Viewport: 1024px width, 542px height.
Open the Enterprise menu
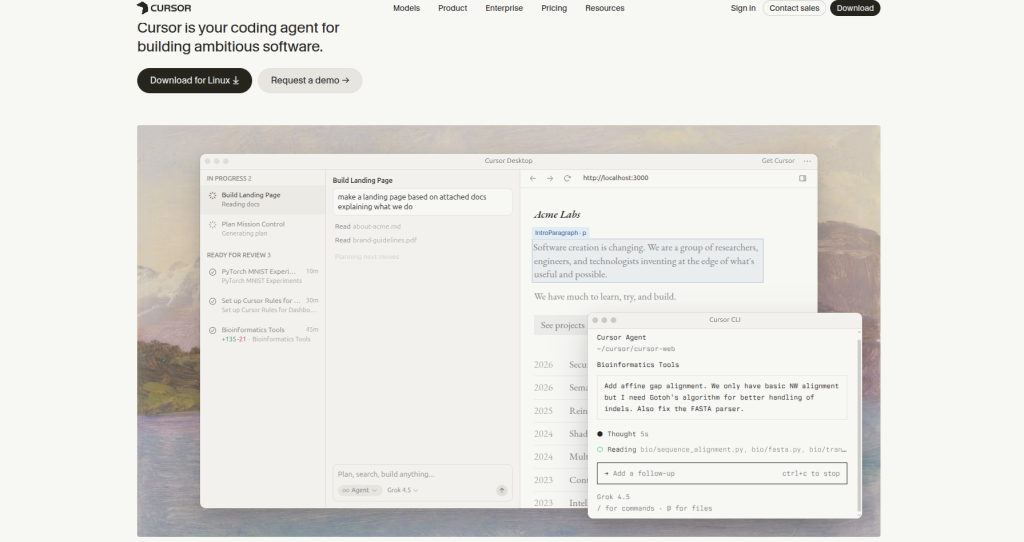(504, 8)
